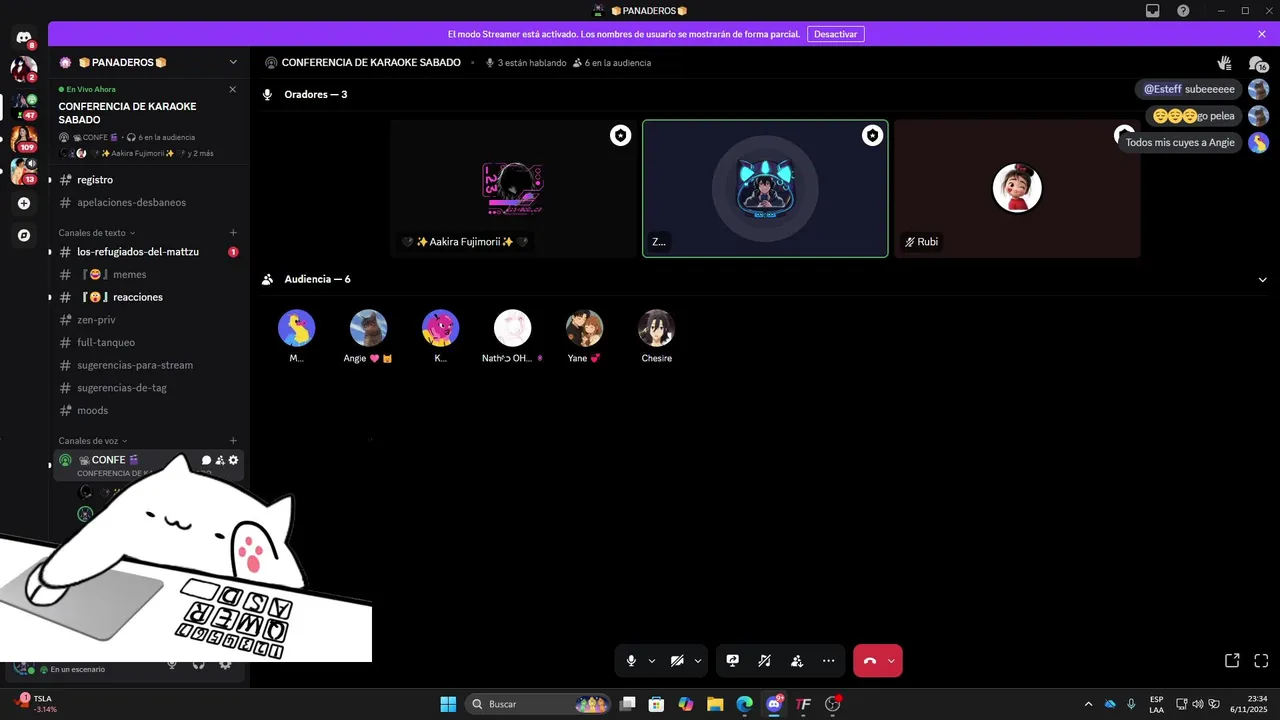Open the Windows Start menu
This screenshot has height=720, width=1280.
tap(448, 704)
